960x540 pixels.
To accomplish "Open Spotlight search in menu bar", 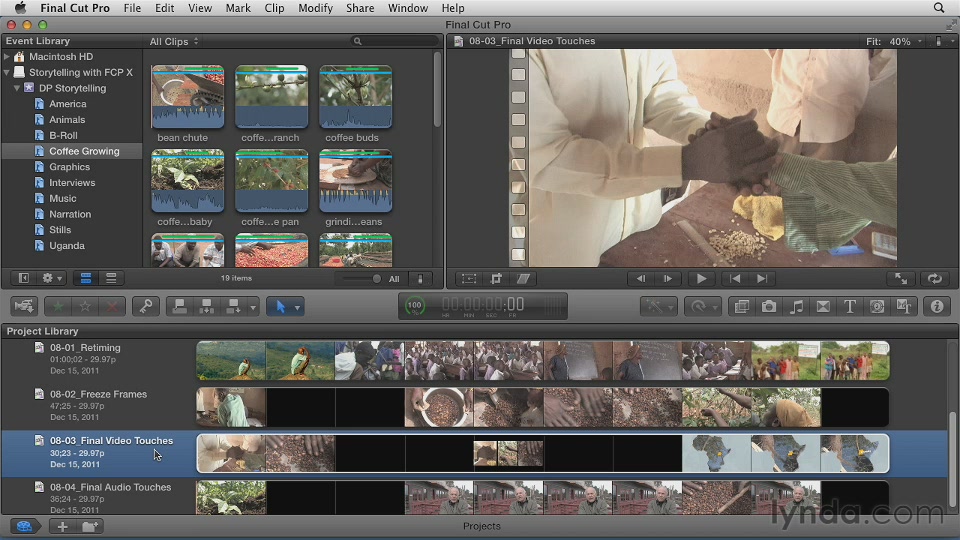I will pos(939,8).
